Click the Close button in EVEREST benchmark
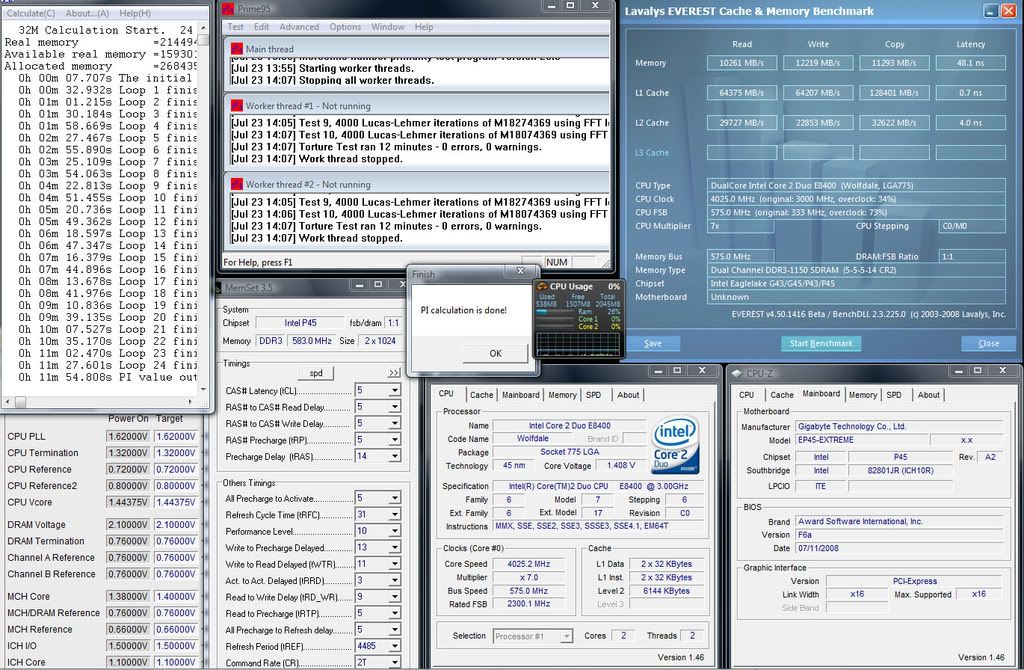 pos(988,343)
